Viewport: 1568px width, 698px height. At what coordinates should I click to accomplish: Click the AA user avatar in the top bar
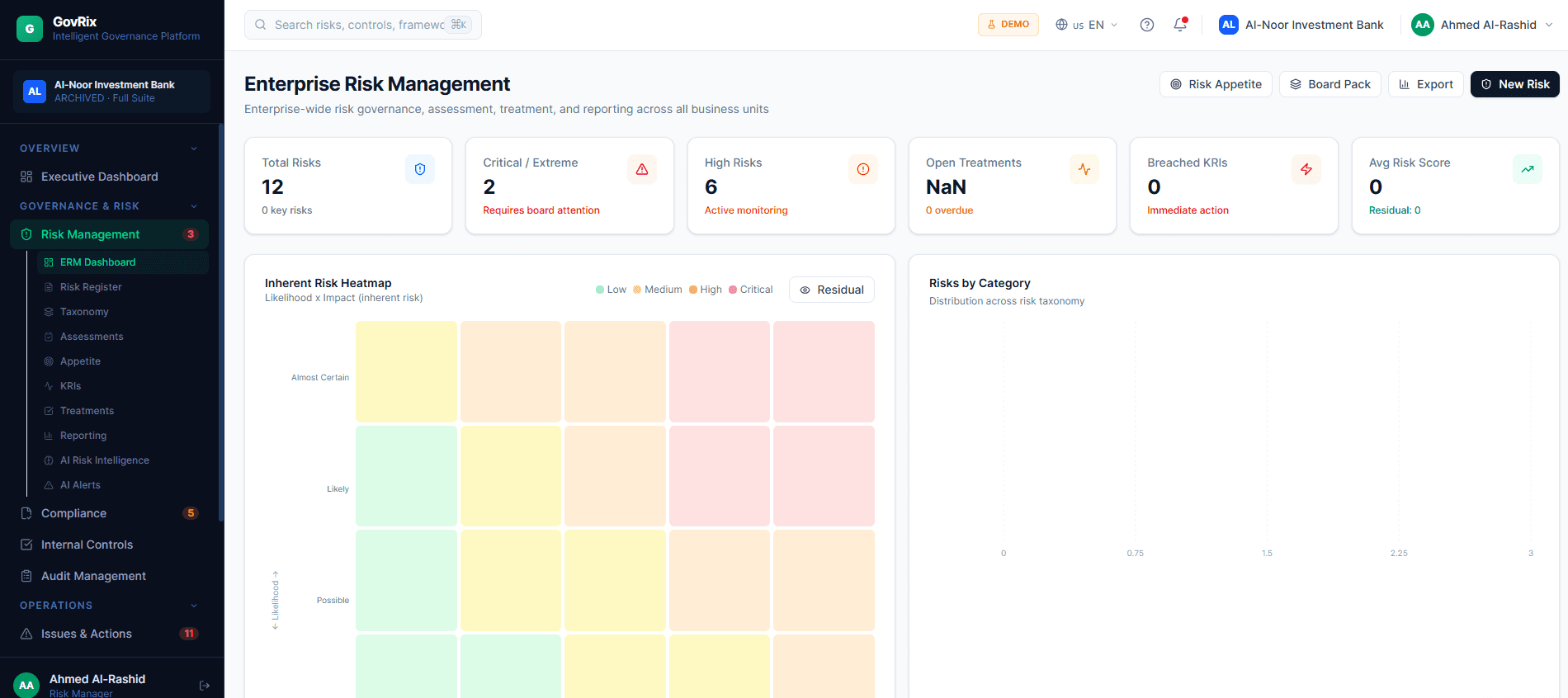click(1423, 25)
